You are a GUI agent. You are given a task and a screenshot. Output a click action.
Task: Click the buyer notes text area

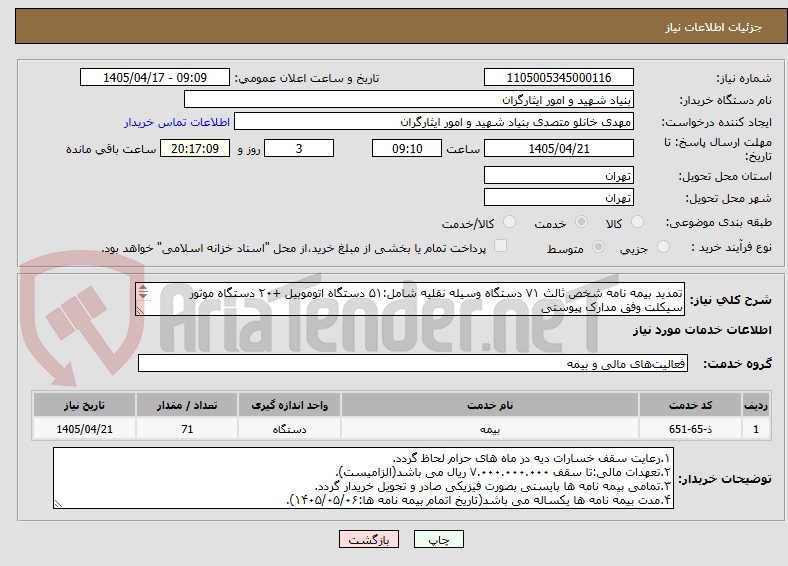tap(363, 478)
